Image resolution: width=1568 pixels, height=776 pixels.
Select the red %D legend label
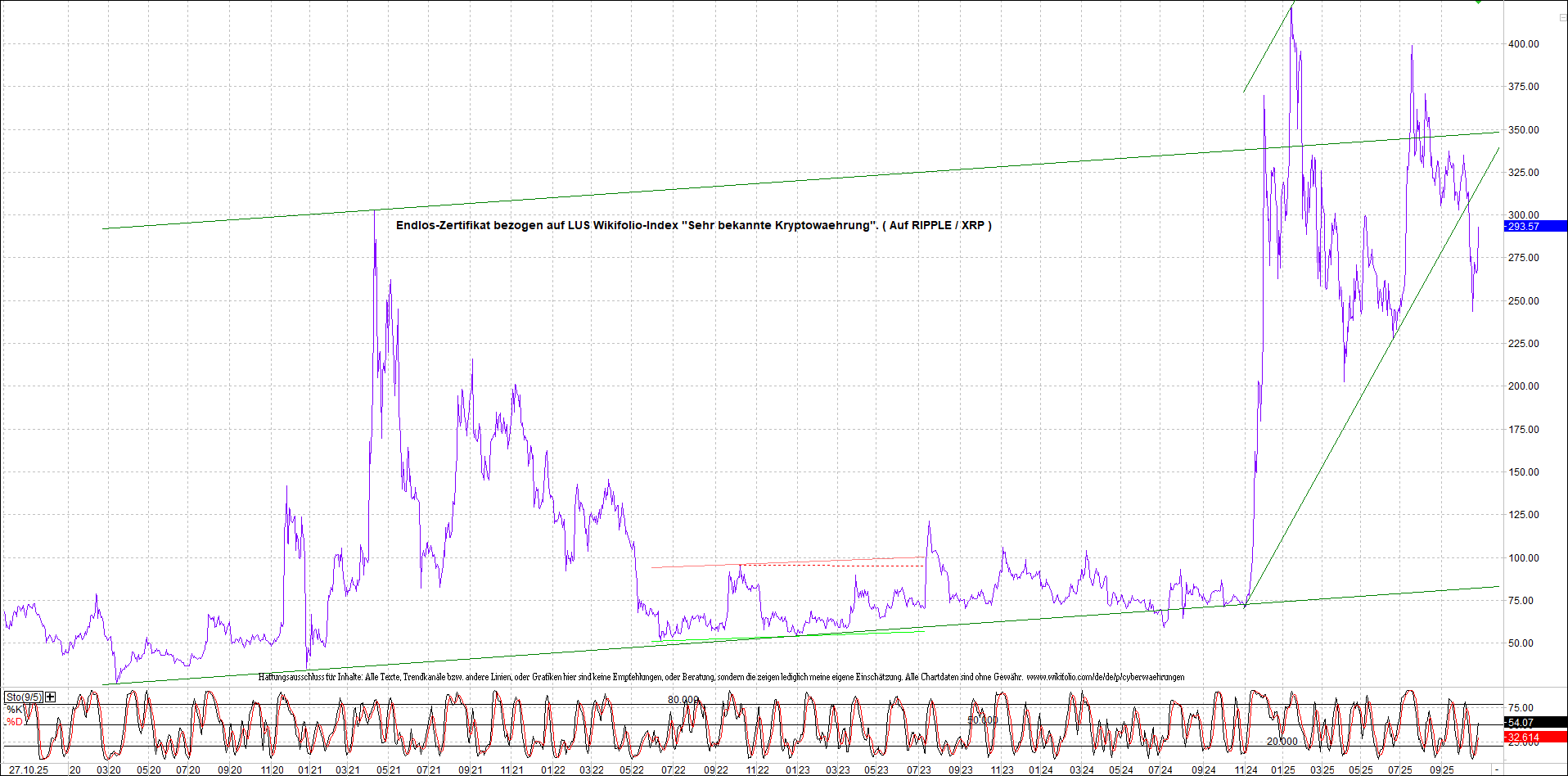pos(14,722)
